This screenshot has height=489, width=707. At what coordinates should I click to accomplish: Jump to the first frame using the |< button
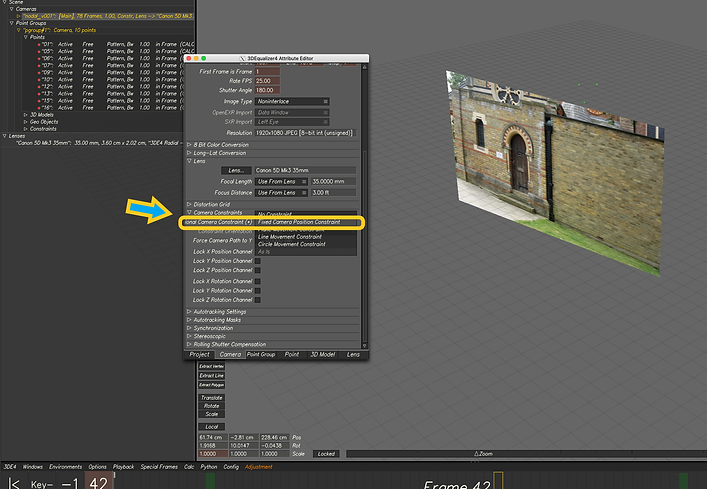(14, 484)
